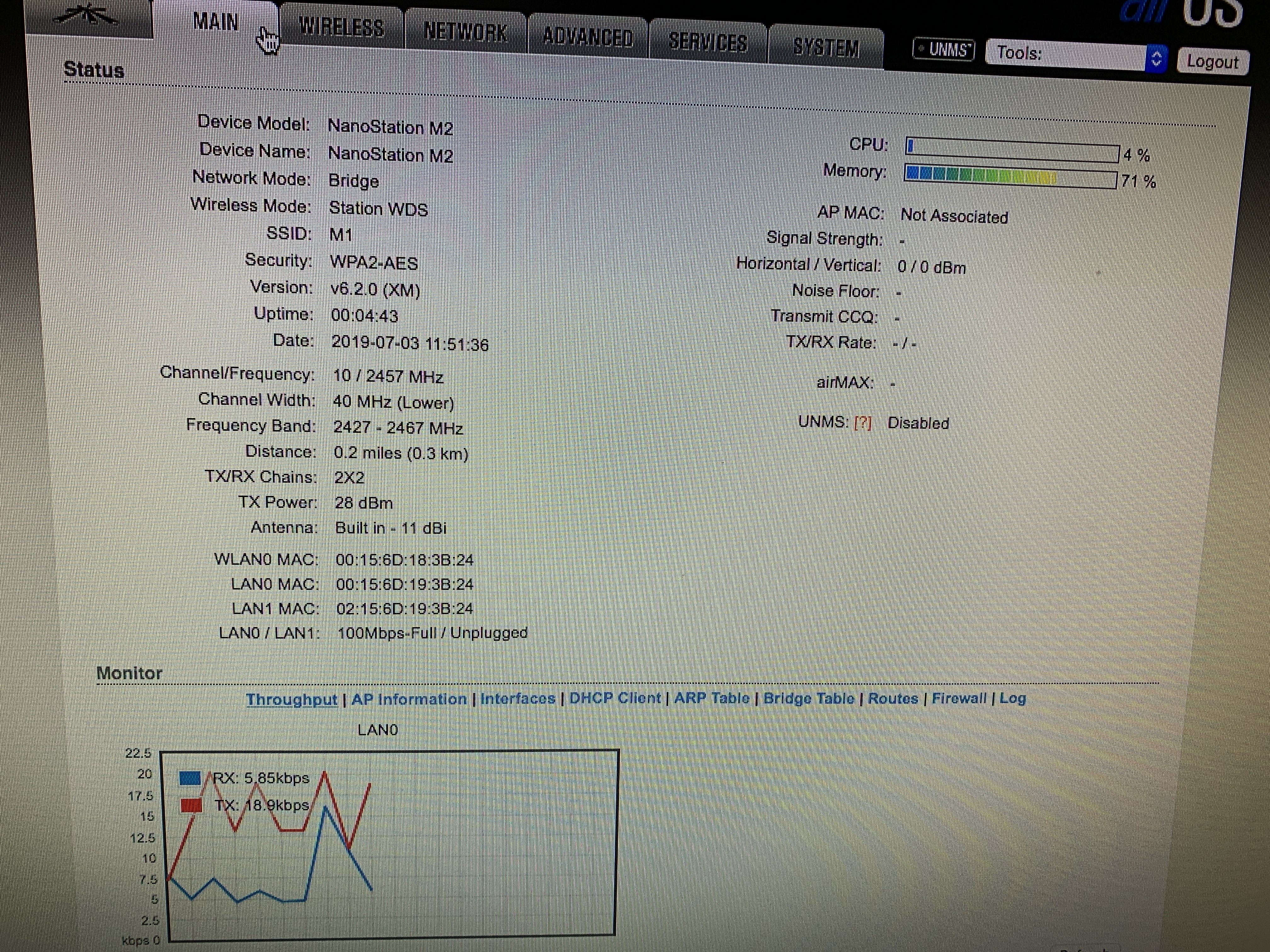
Task: Open the Bridge Table link
Action: point(809,698)
